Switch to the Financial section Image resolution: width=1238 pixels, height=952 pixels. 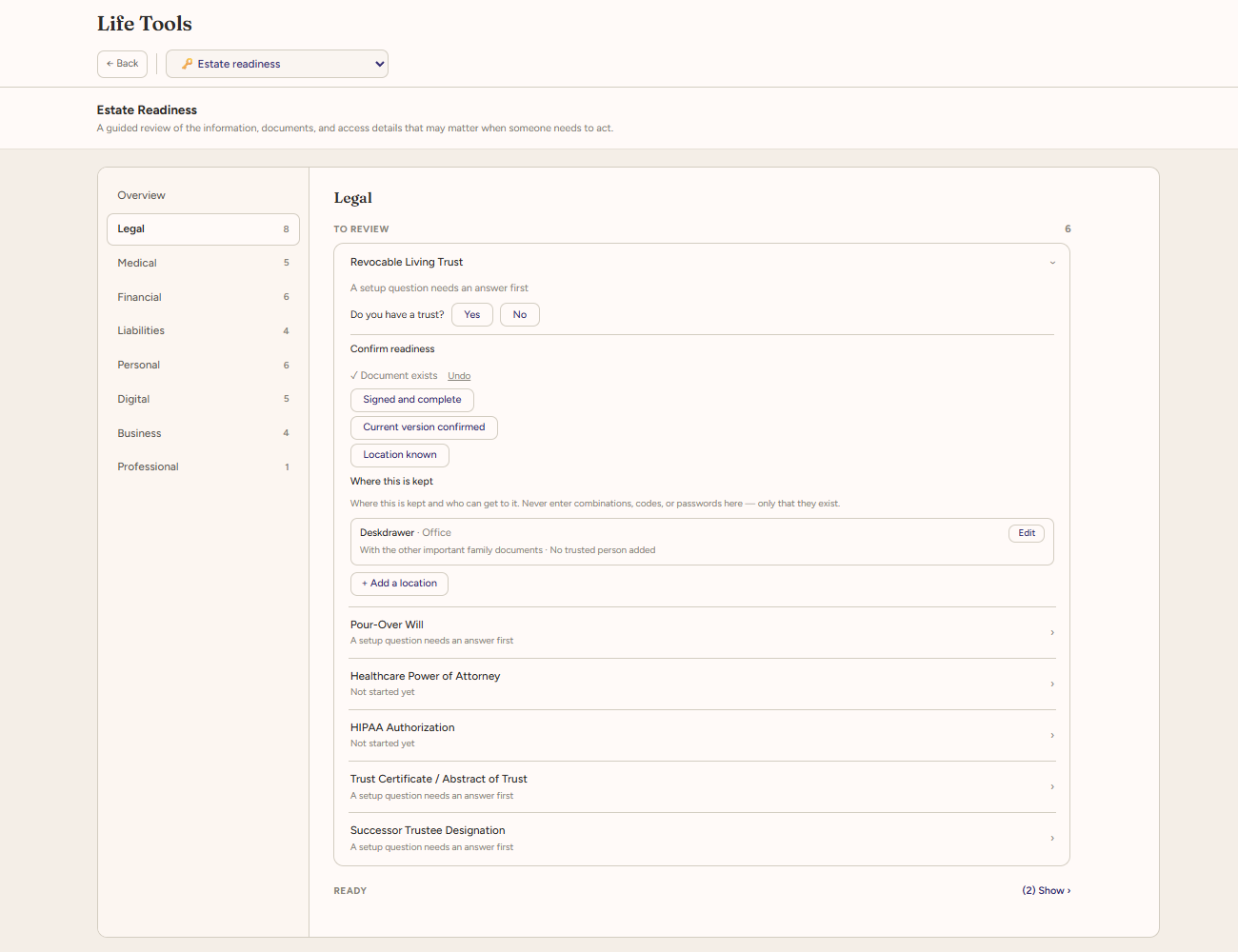203,297
